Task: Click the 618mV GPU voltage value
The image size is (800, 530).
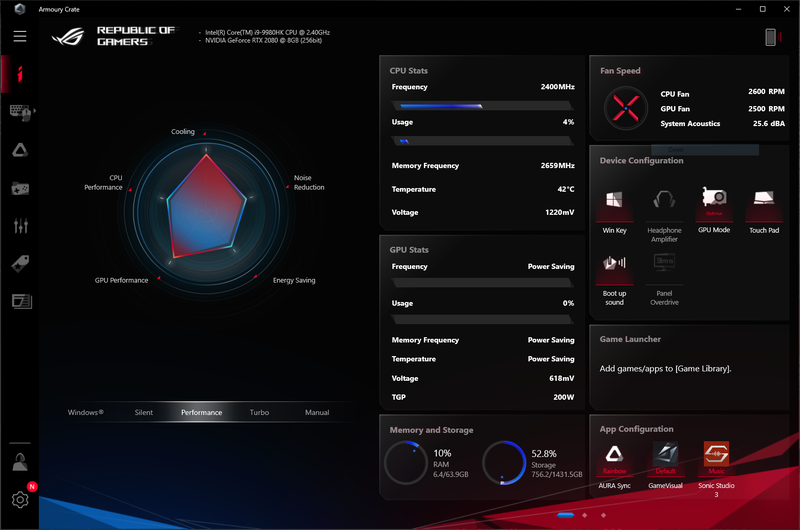Action: tap(562, 378)
